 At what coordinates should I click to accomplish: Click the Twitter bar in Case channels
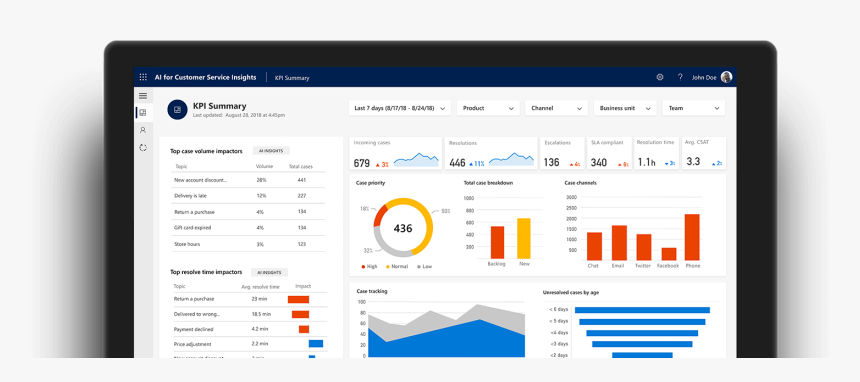[644, 248]
